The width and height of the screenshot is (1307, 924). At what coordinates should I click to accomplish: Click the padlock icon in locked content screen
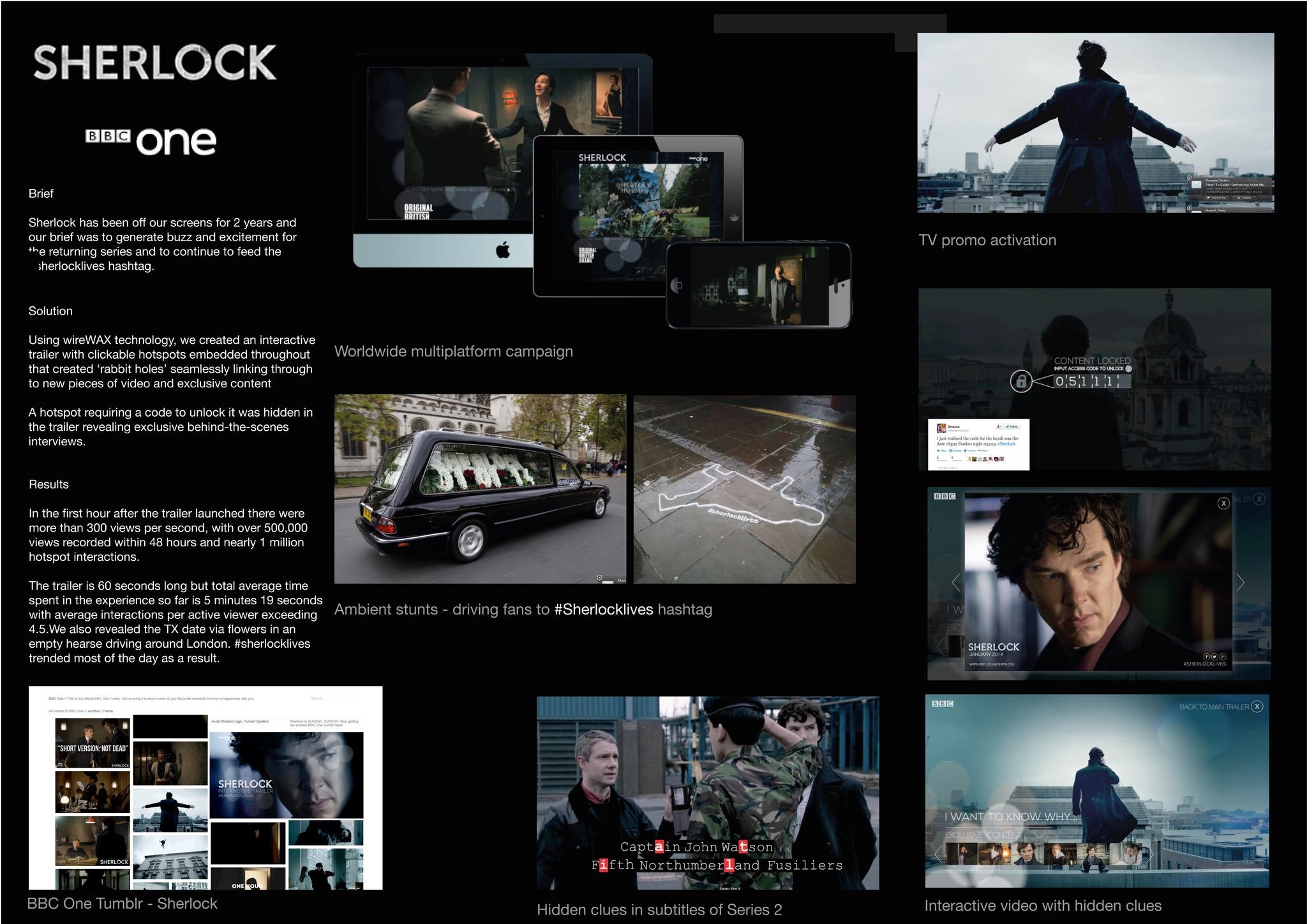1021,382
